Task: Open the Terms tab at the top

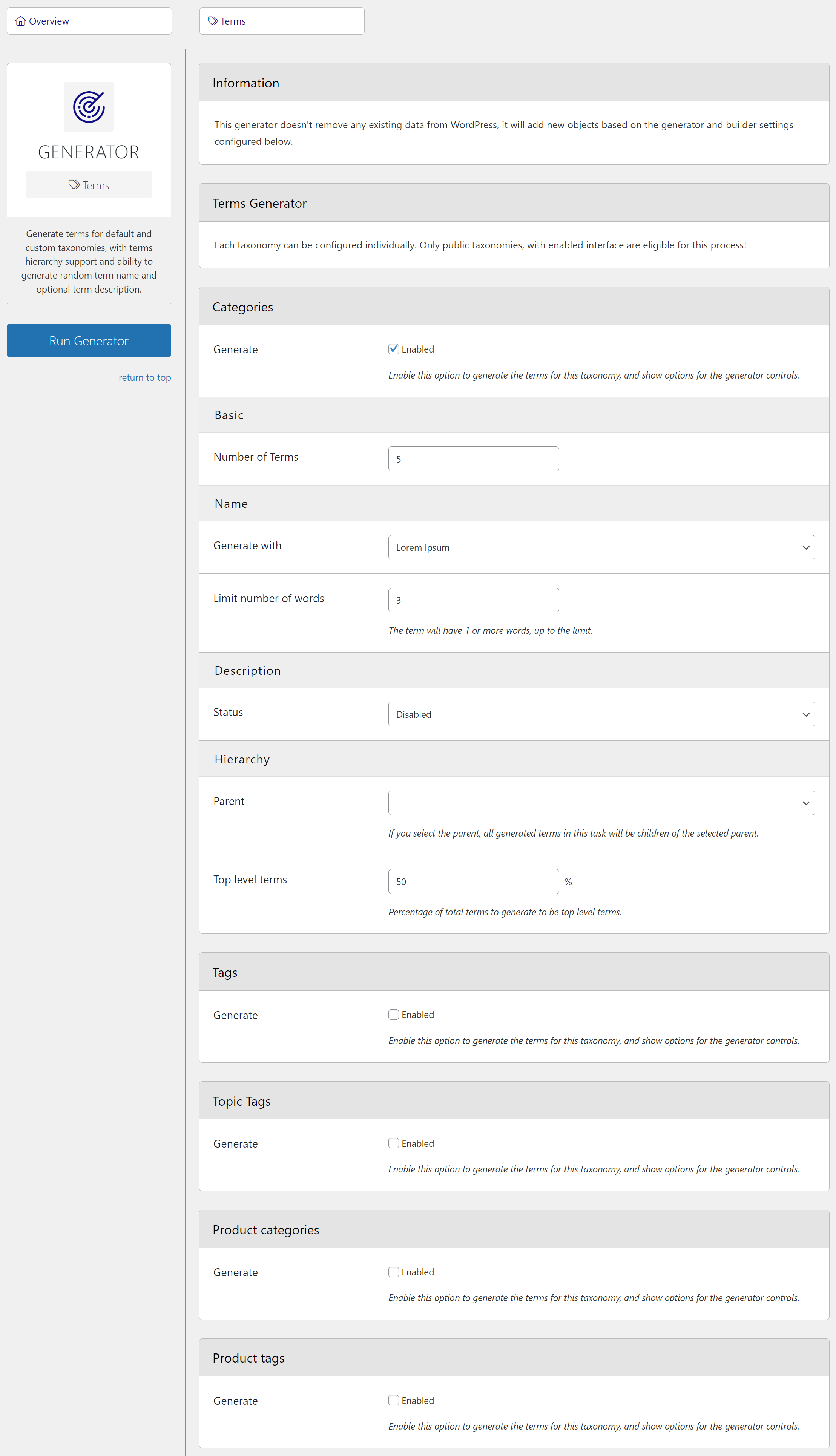Action: 281,21
